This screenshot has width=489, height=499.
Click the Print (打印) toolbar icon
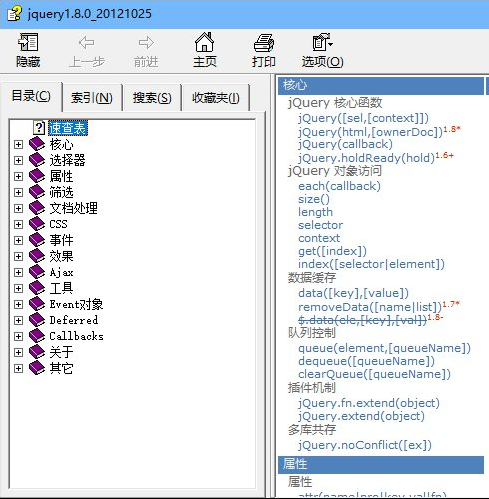coord(264,43)
